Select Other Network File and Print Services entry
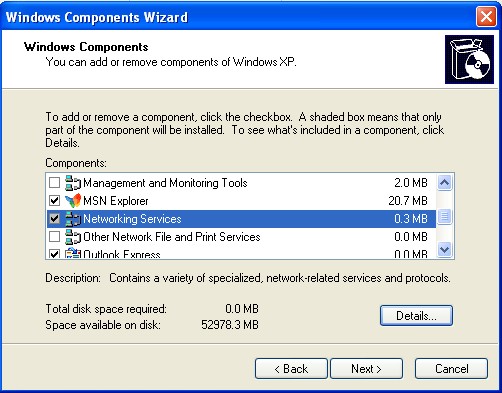The image size is (502, 393). pyautogui.click(x=241, y=237)
